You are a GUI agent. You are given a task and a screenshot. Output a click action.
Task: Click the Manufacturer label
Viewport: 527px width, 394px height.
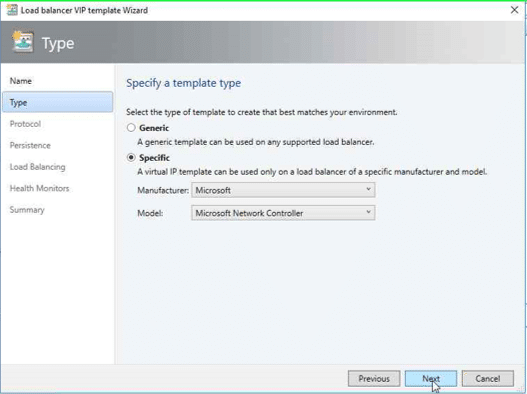(x=163, y=191)
